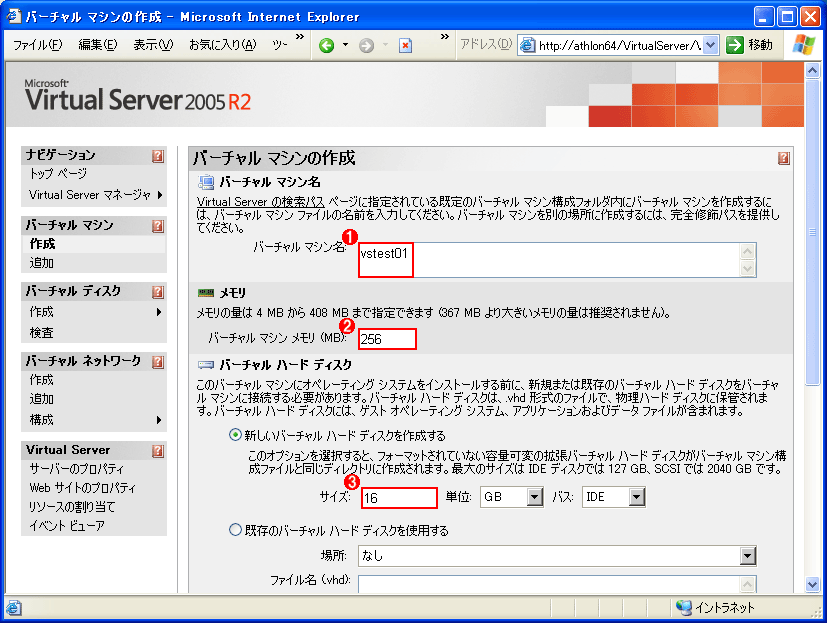Click help icon in Virtual Server panel header

pos(158,451)
